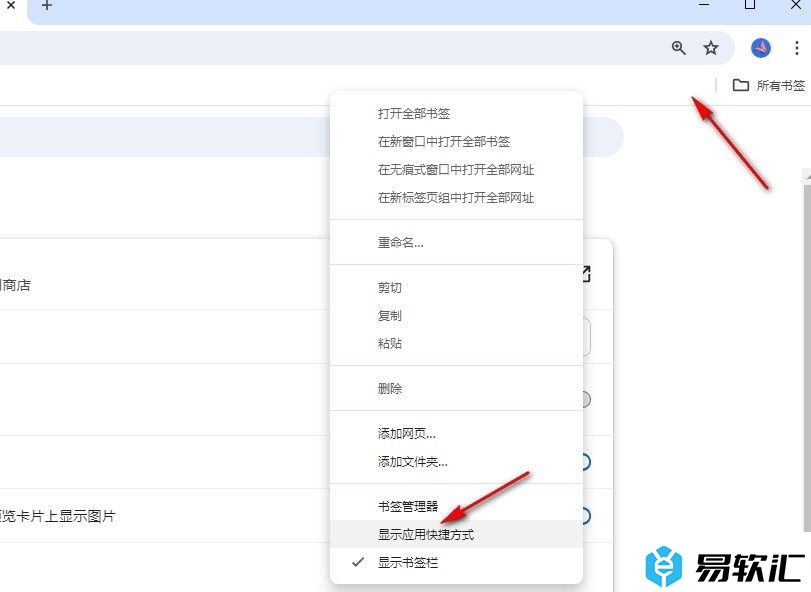The width and height of the screenshot is (811, 592).
Task: Enable 显示应用快捷方式
Action: coord(425,535)
